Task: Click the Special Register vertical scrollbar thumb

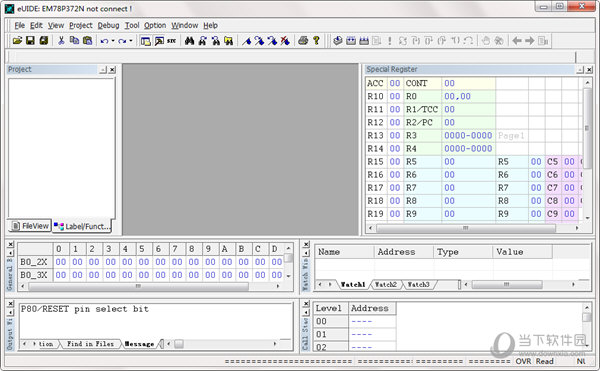Action: point(587,127)
